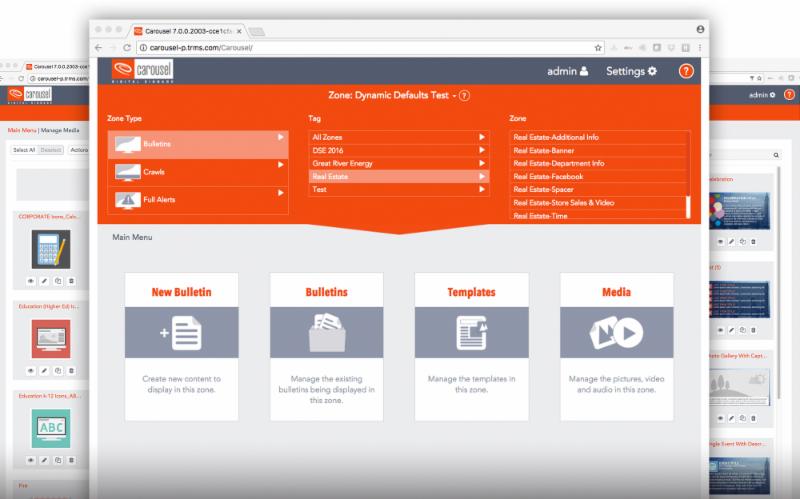This screenshot has width=800, height=499.
Task: Switch to the Carousel 7.0.0.2003 browser tab
Action: (188, 31)
